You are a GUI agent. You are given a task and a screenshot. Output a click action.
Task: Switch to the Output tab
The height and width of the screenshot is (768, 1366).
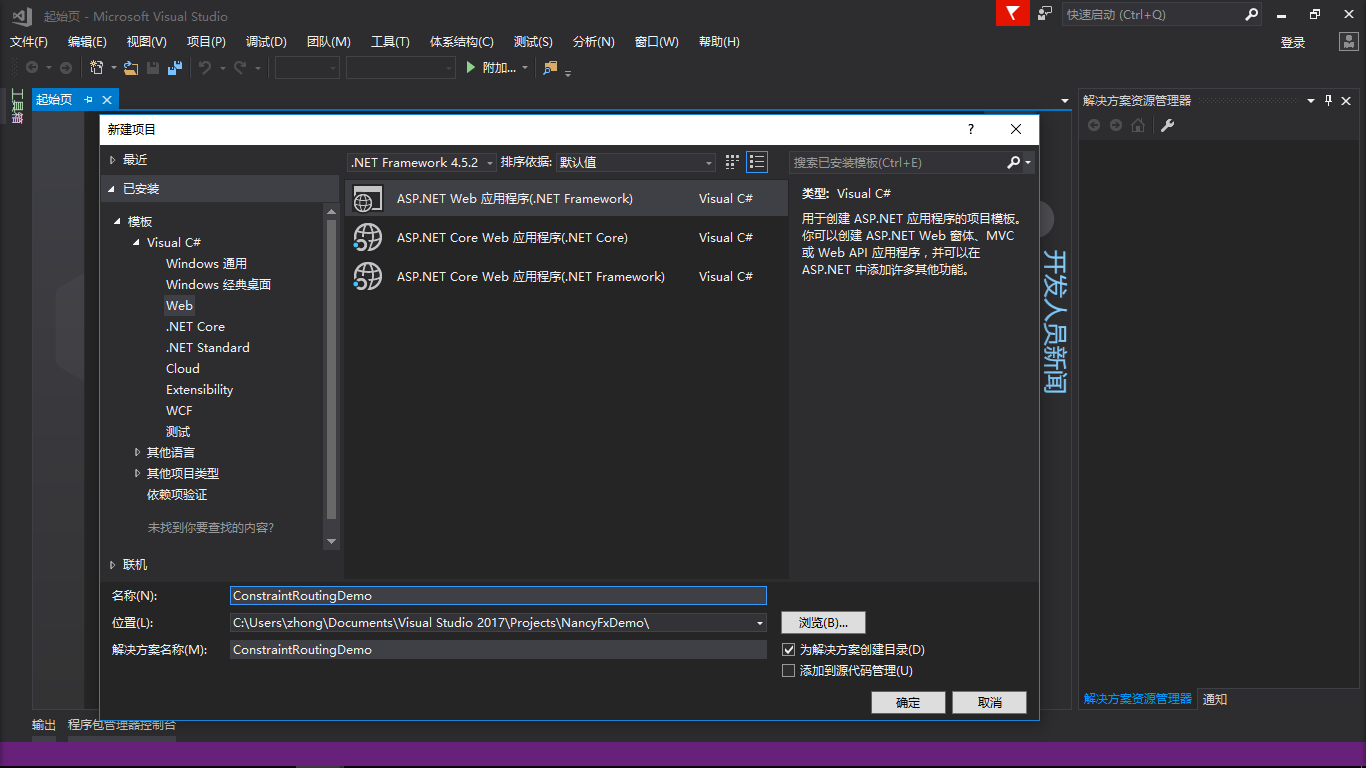[44, 725]
